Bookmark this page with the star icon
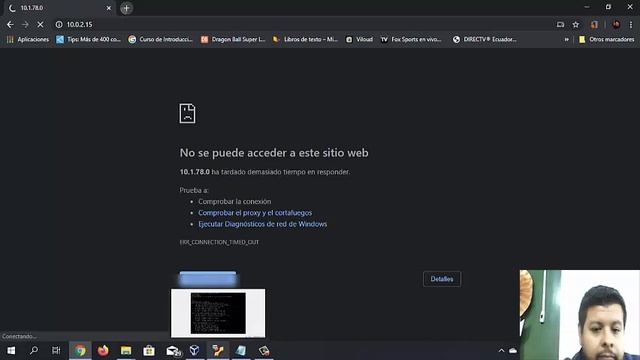This screenshot has height=360, width=640. click(576, 24)
